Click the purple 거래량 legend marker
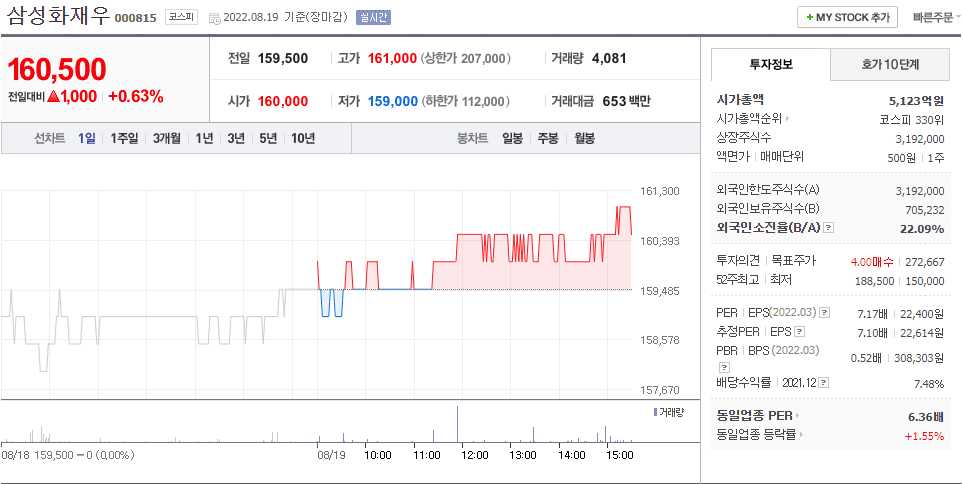 pos(655,412)
